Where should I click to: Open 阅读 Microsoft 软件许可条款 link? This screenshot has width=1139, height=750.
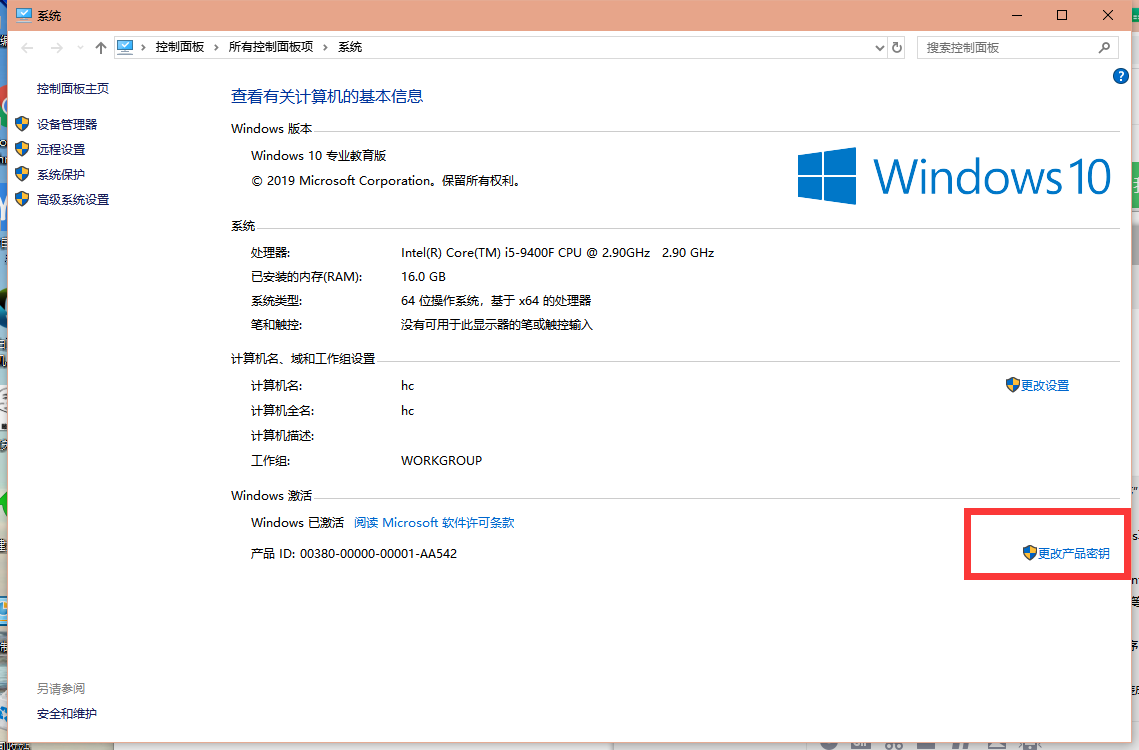pos(434,522)
